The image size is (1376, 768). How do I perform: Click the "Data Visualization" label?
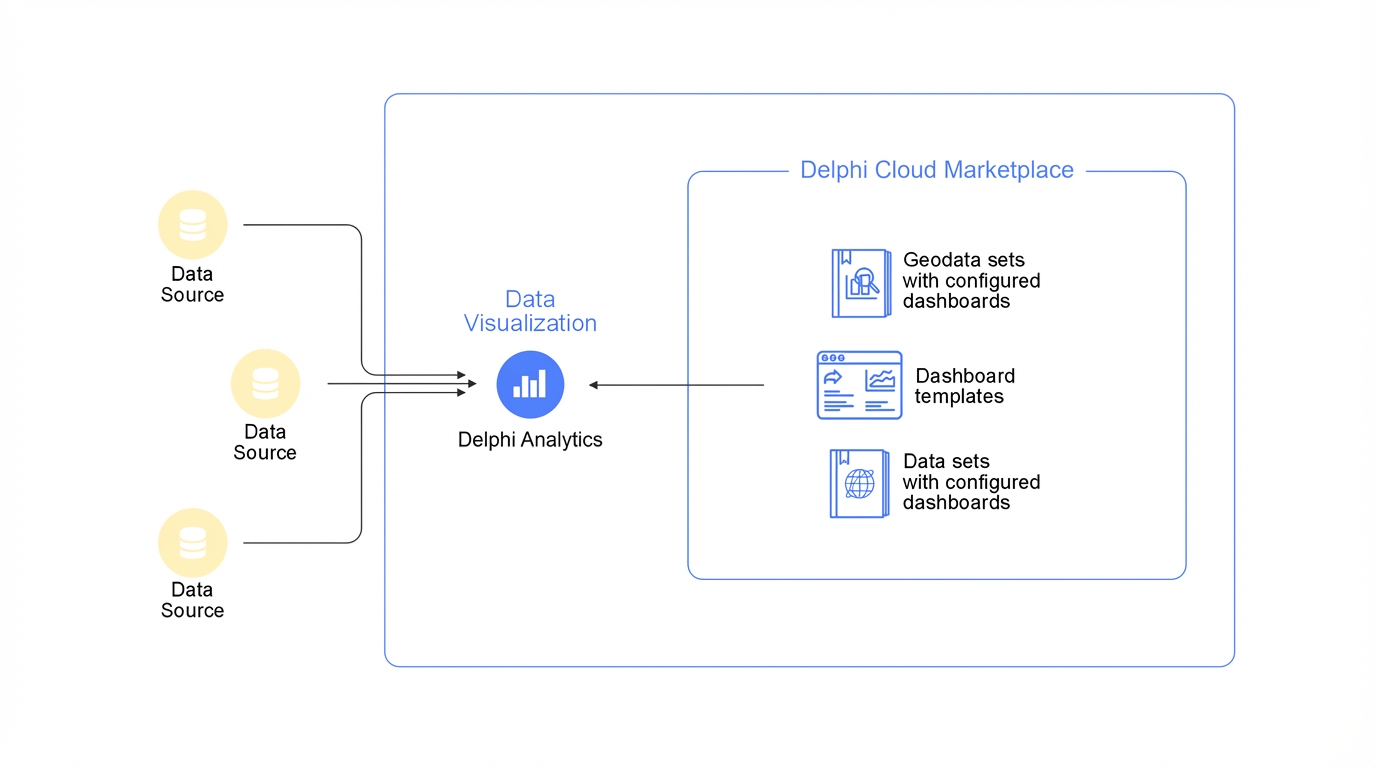point(530,311)
